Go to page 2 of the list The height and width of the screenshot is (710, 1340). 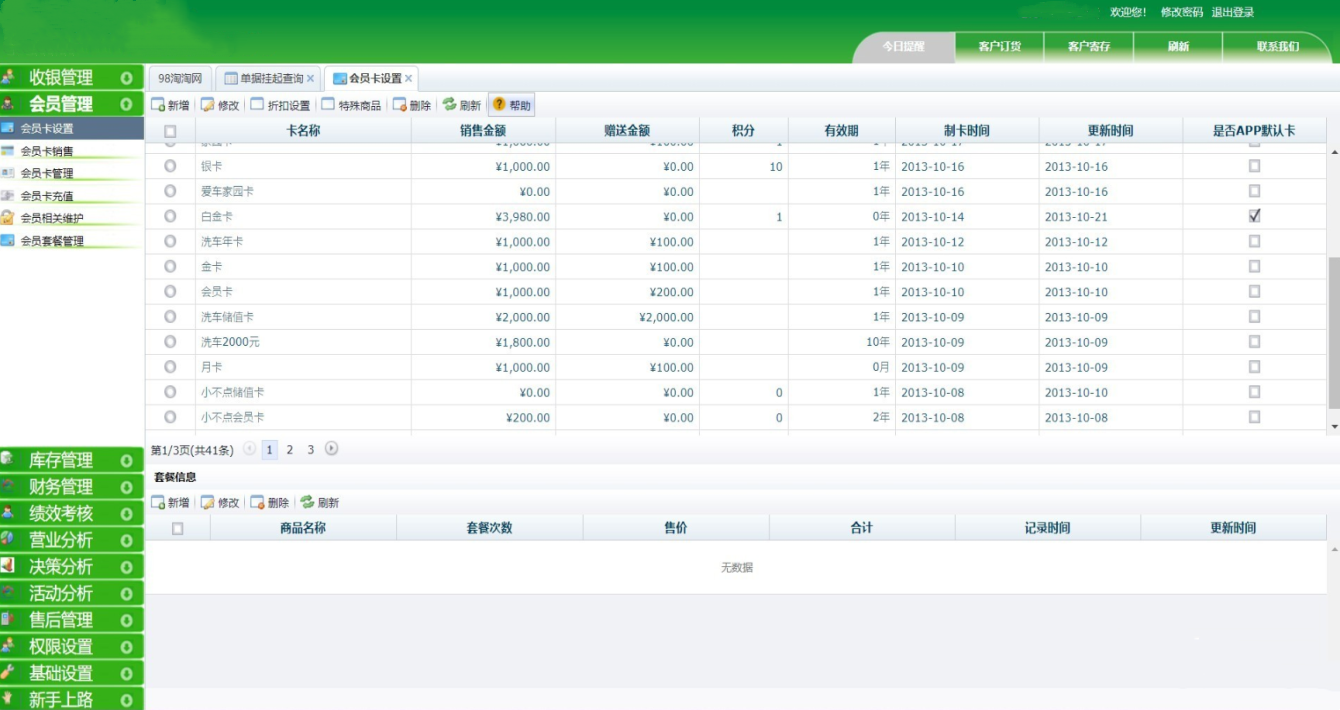point(290,450)
